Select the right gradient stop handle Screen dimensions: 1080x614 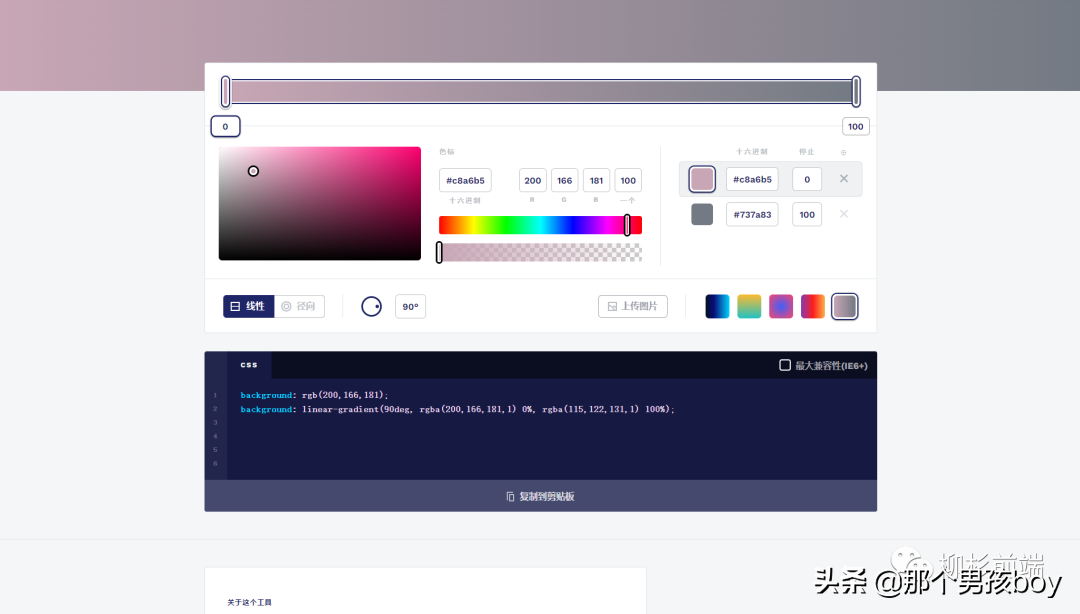tap(856, 92)
